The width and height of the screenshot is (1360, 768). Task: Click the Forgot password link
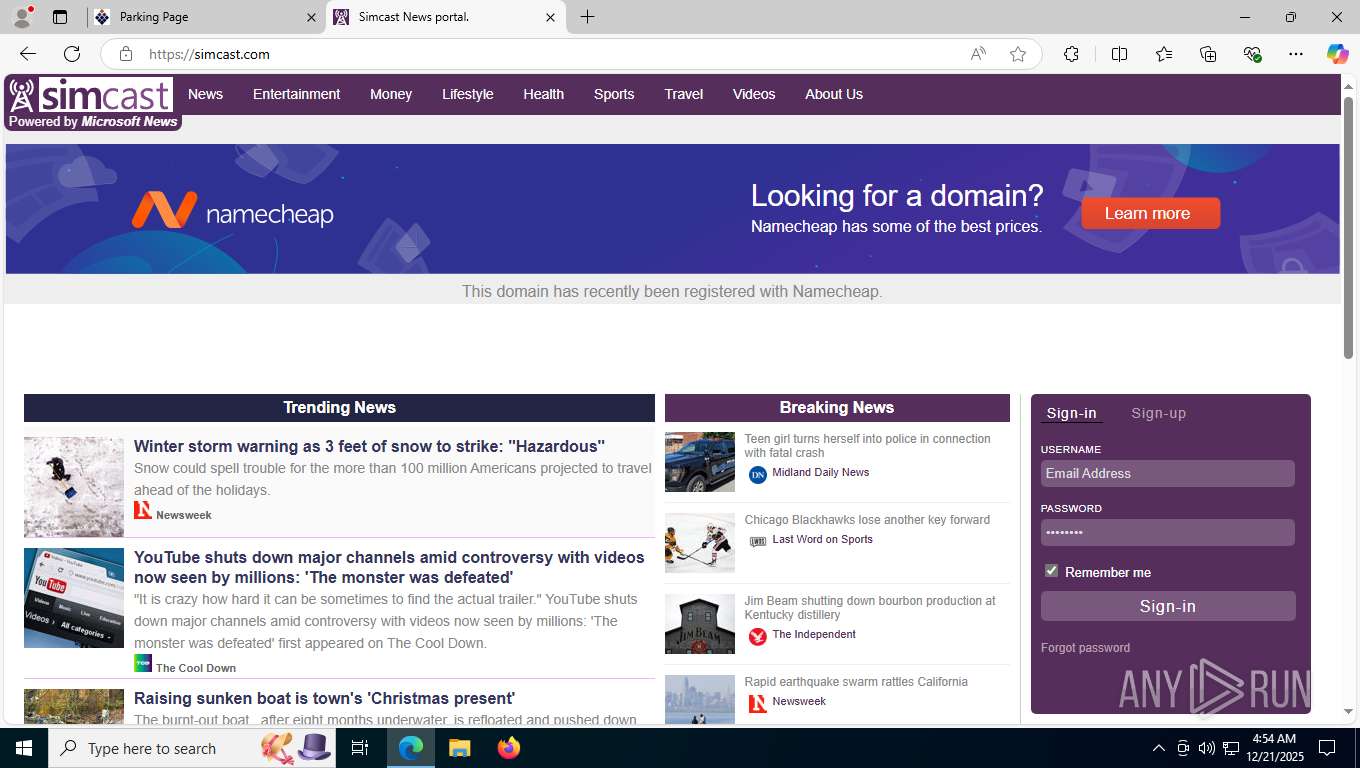pos(1085,648)
